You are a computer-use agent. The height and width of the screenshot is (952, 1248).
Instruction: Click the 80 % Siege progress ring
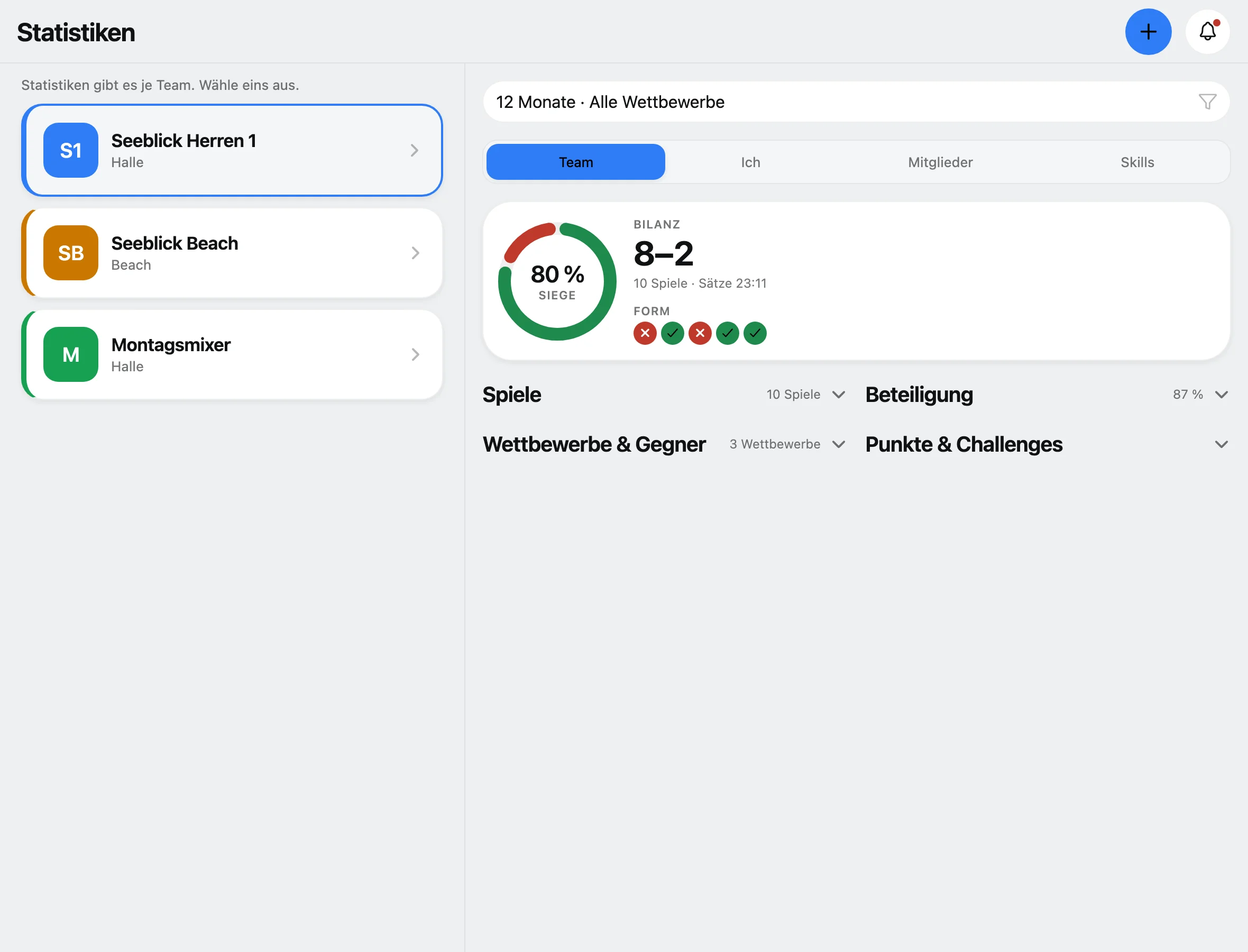tap(557, 281)
